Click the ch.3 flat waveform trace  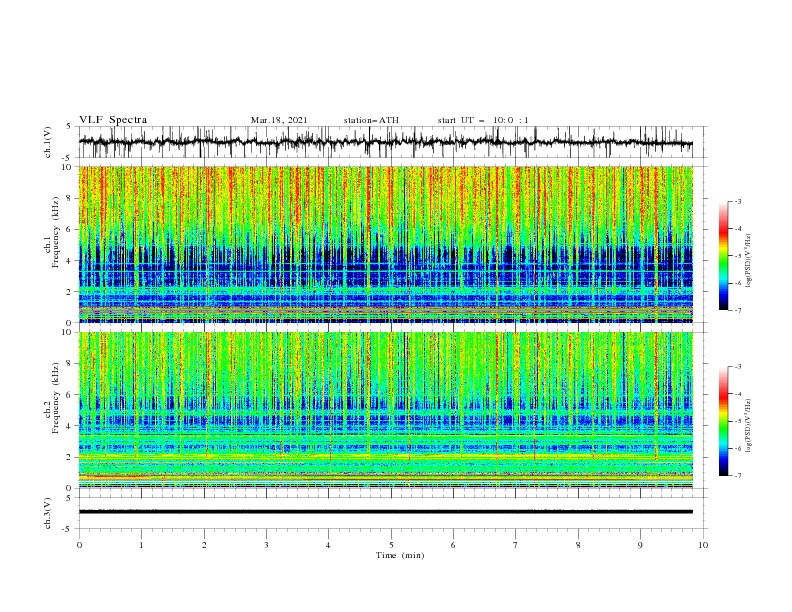pos(386,512)
